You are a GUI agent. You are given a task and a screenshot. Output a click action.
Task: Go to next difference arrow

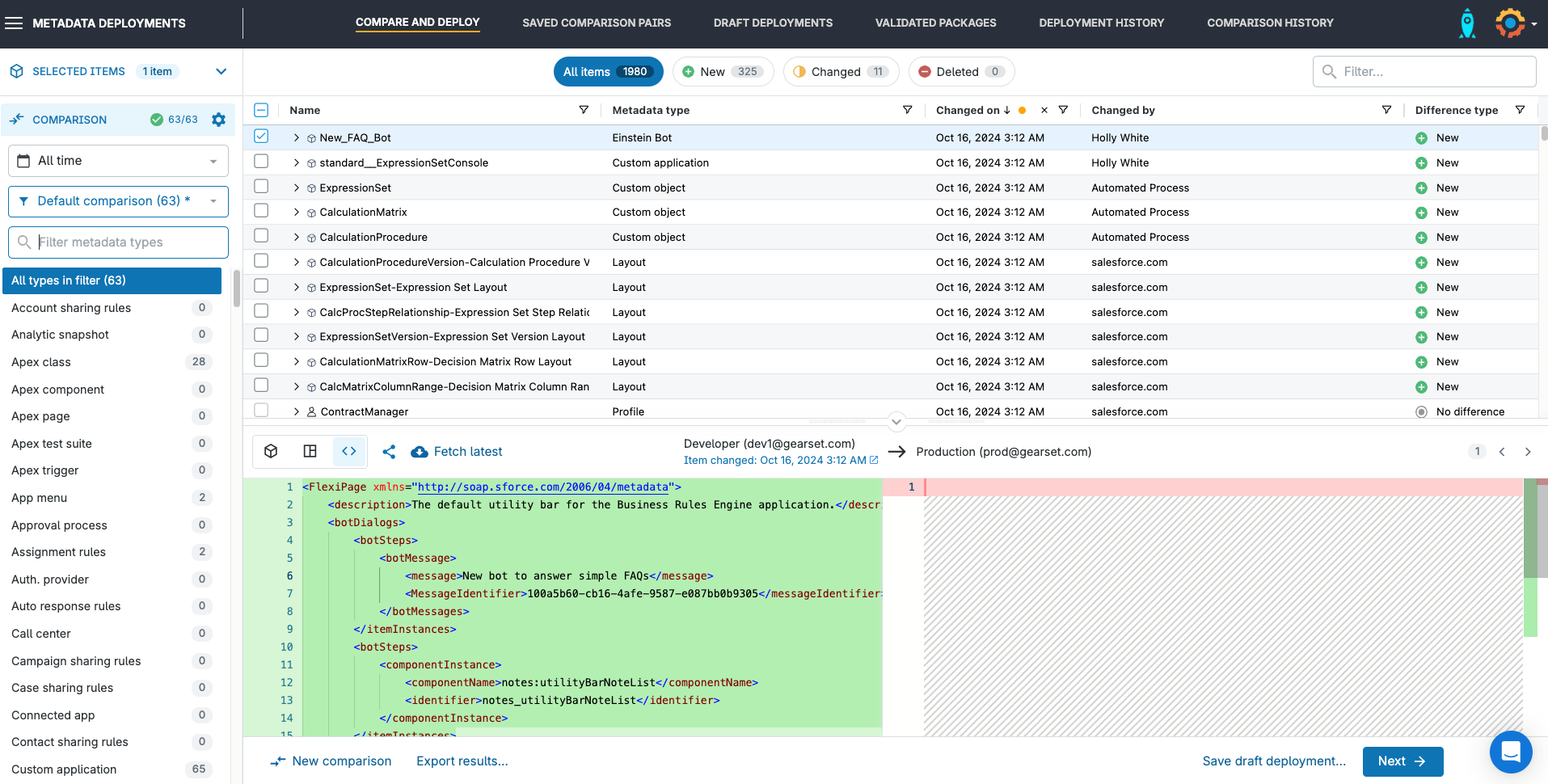pyautogui.click(x=1527, y=452)
